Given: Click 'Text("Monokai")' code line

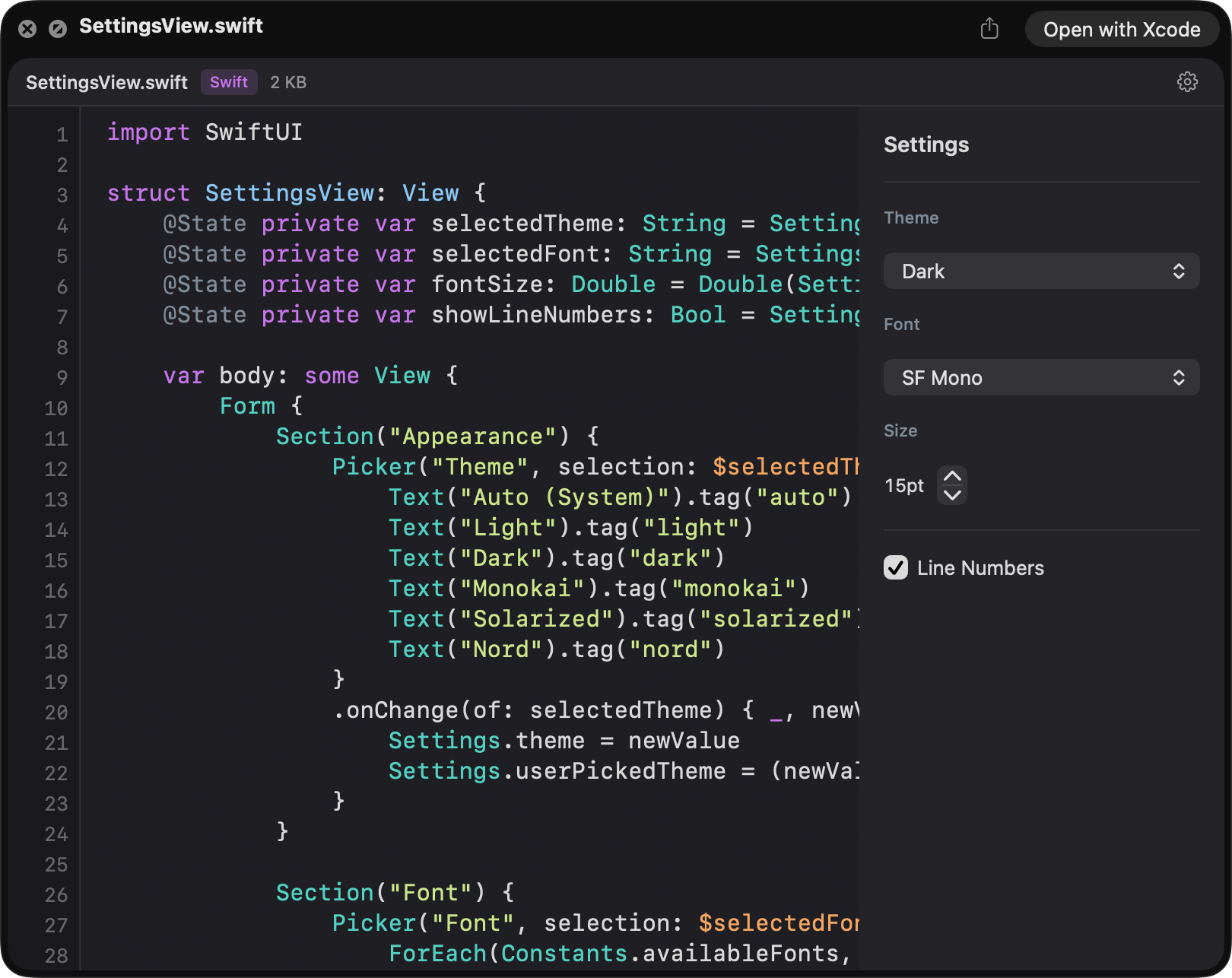Looking at the screenshot, I should [x=599, y=589].
